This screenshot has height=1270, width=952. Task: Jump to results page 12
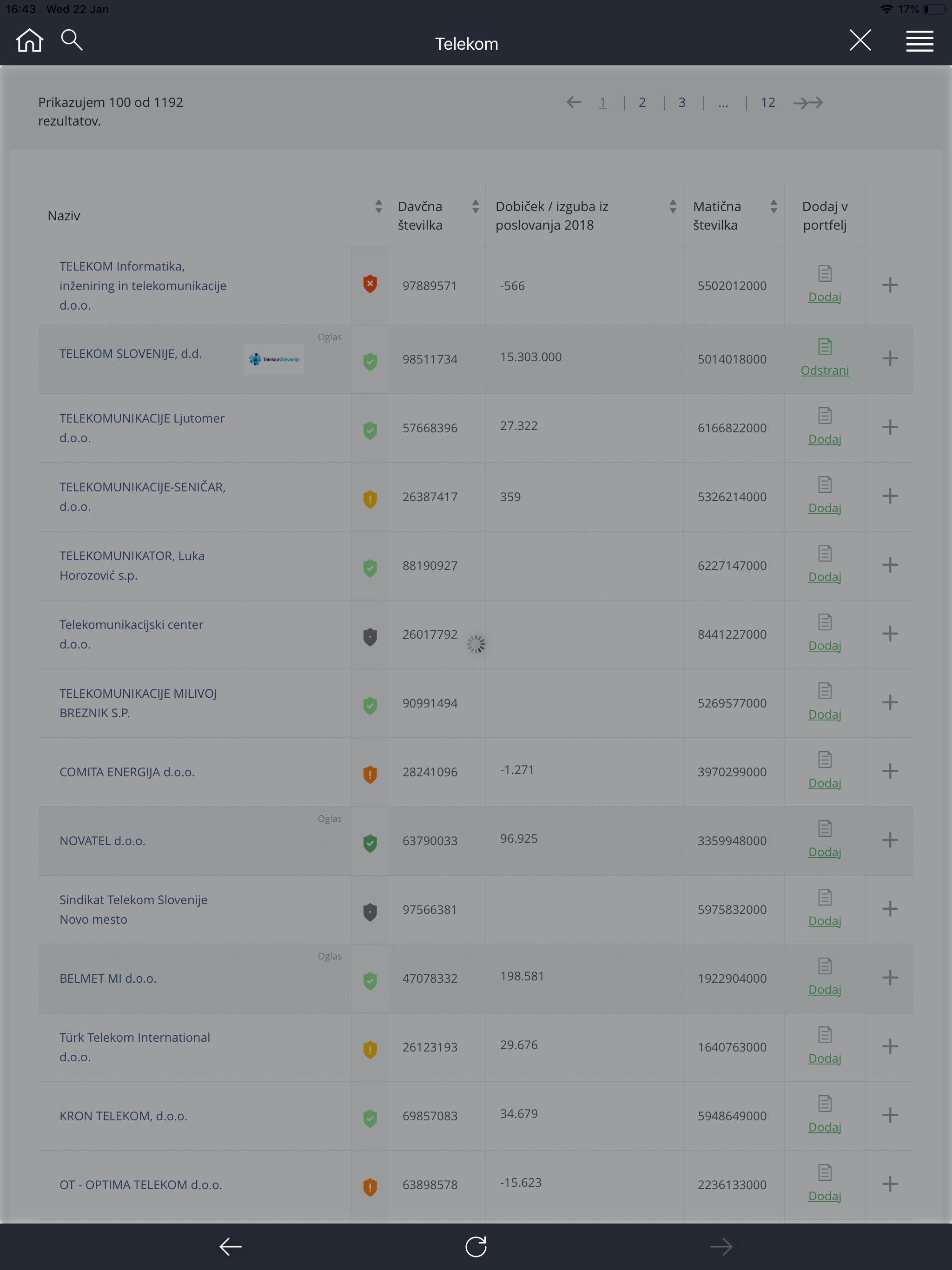tap(767, 102)
